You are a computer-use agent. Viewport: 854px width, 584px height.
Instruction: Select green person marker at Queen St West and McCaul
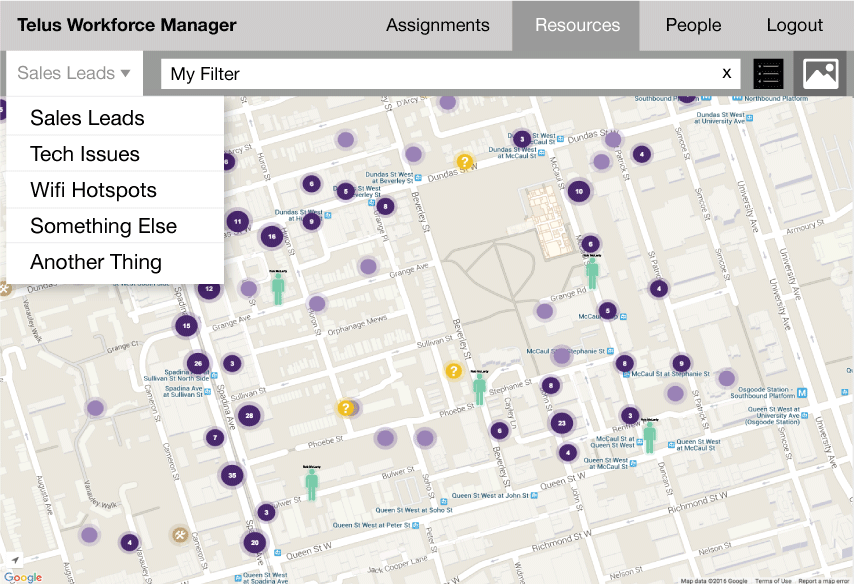tap(649, 437)
